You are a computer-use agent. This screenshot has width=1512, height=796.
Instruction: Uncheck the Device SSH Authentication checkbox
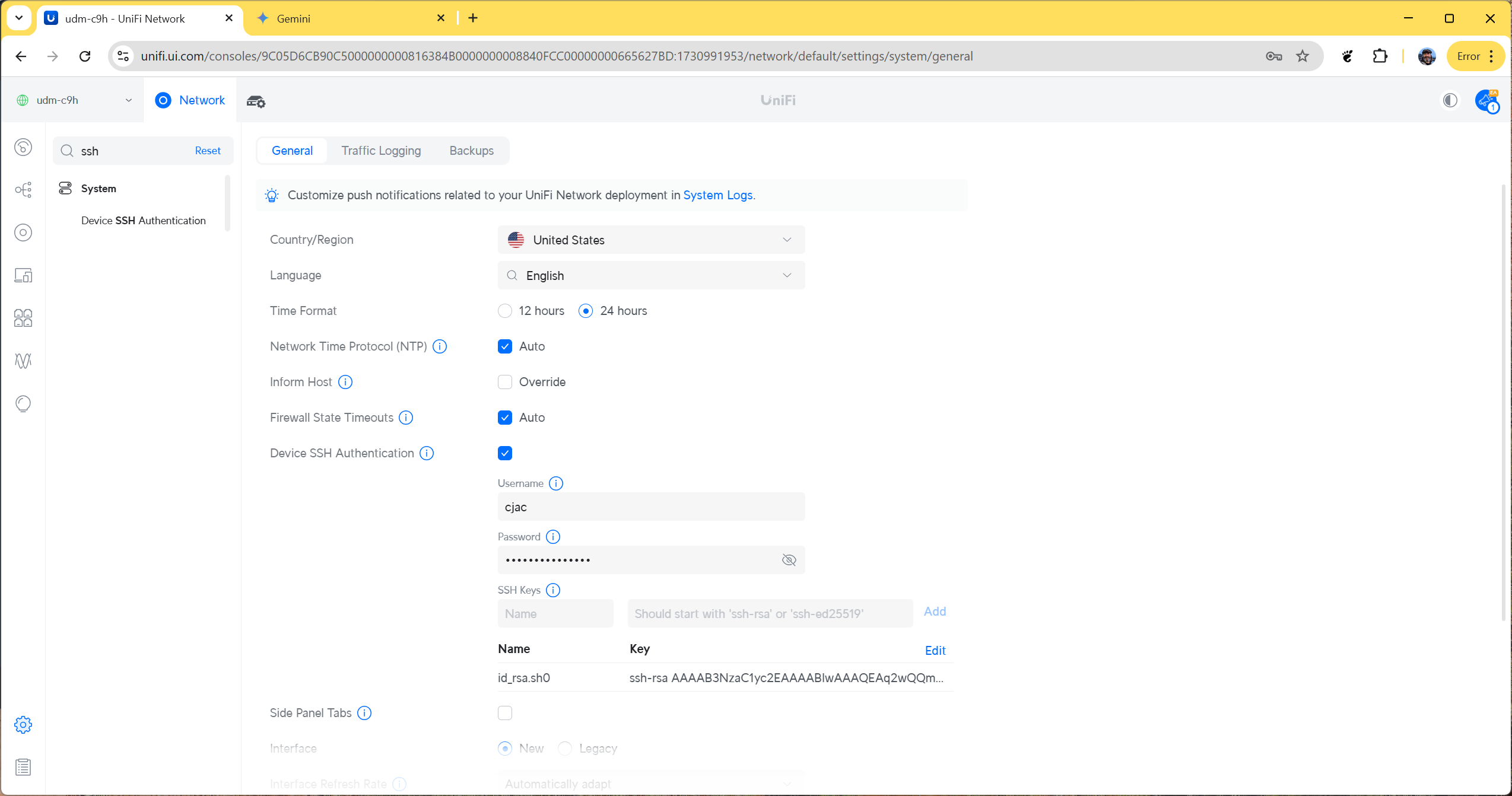505,453
